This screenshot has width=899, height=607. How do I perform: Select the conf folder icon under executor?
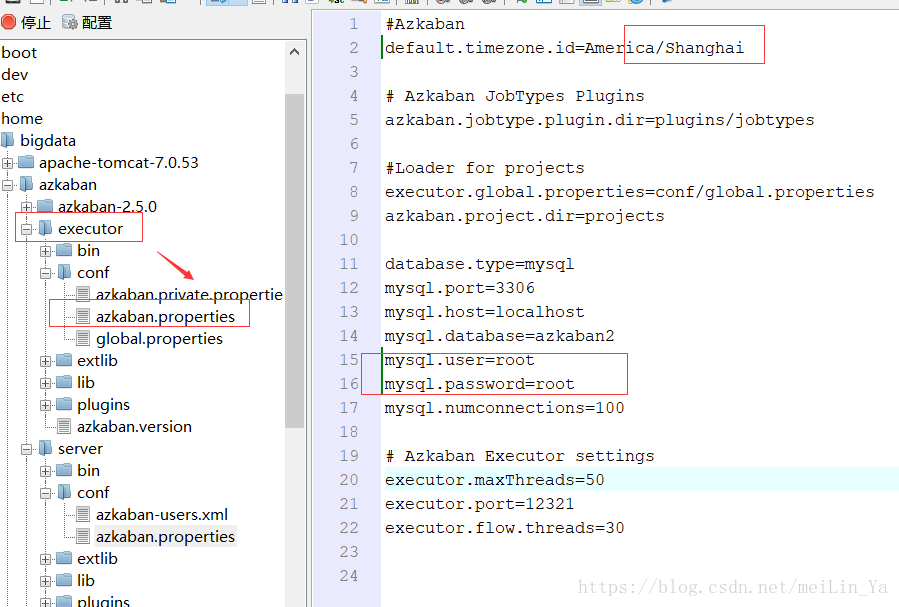click(x=64, y=272)
